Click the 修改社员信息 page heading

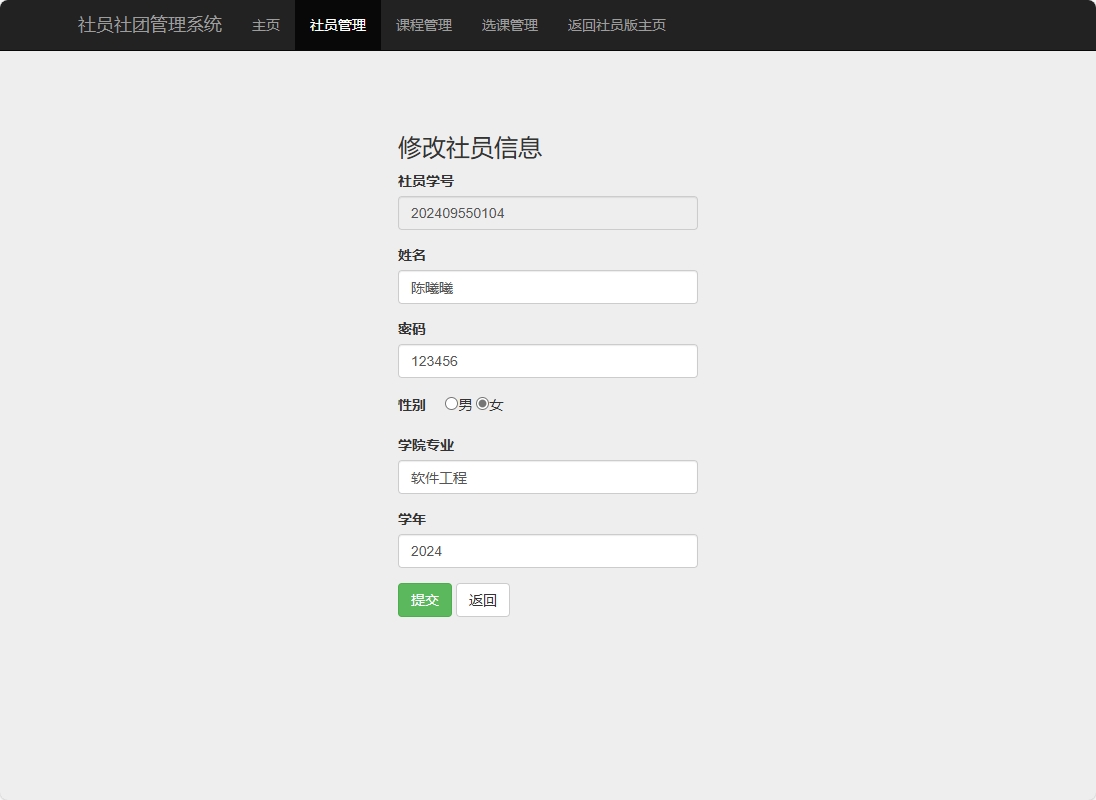click(470, 148)
